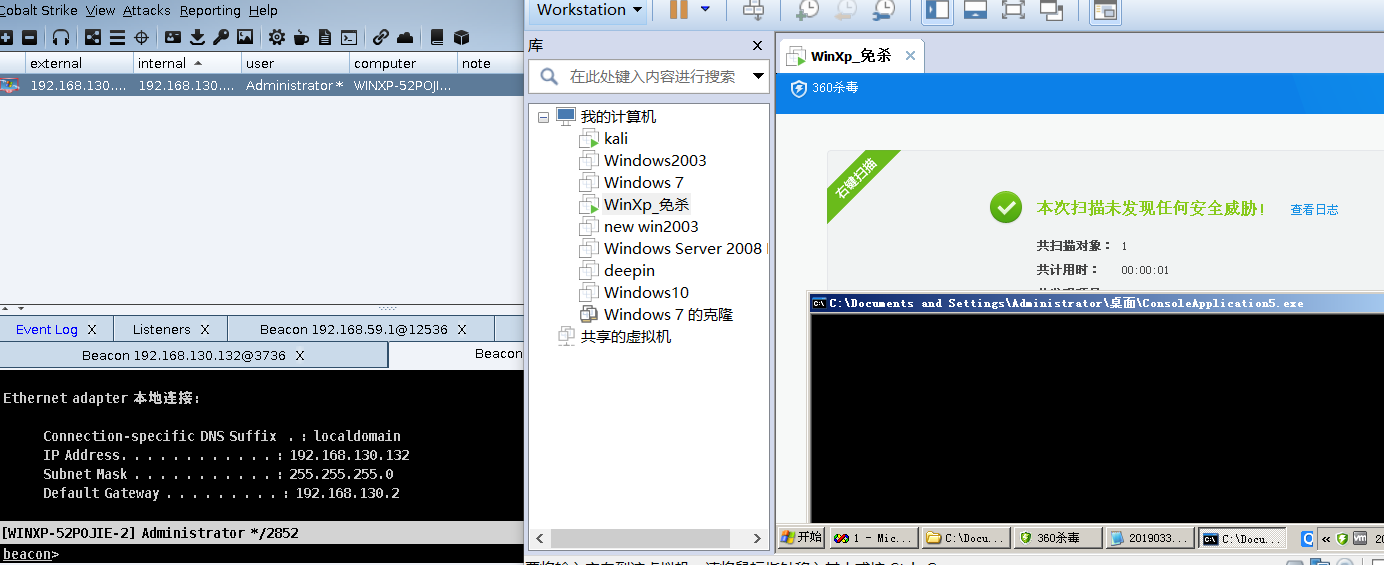Close the Event Log tab X
This screenshot has width=1384, height=565.
(92, 329)
